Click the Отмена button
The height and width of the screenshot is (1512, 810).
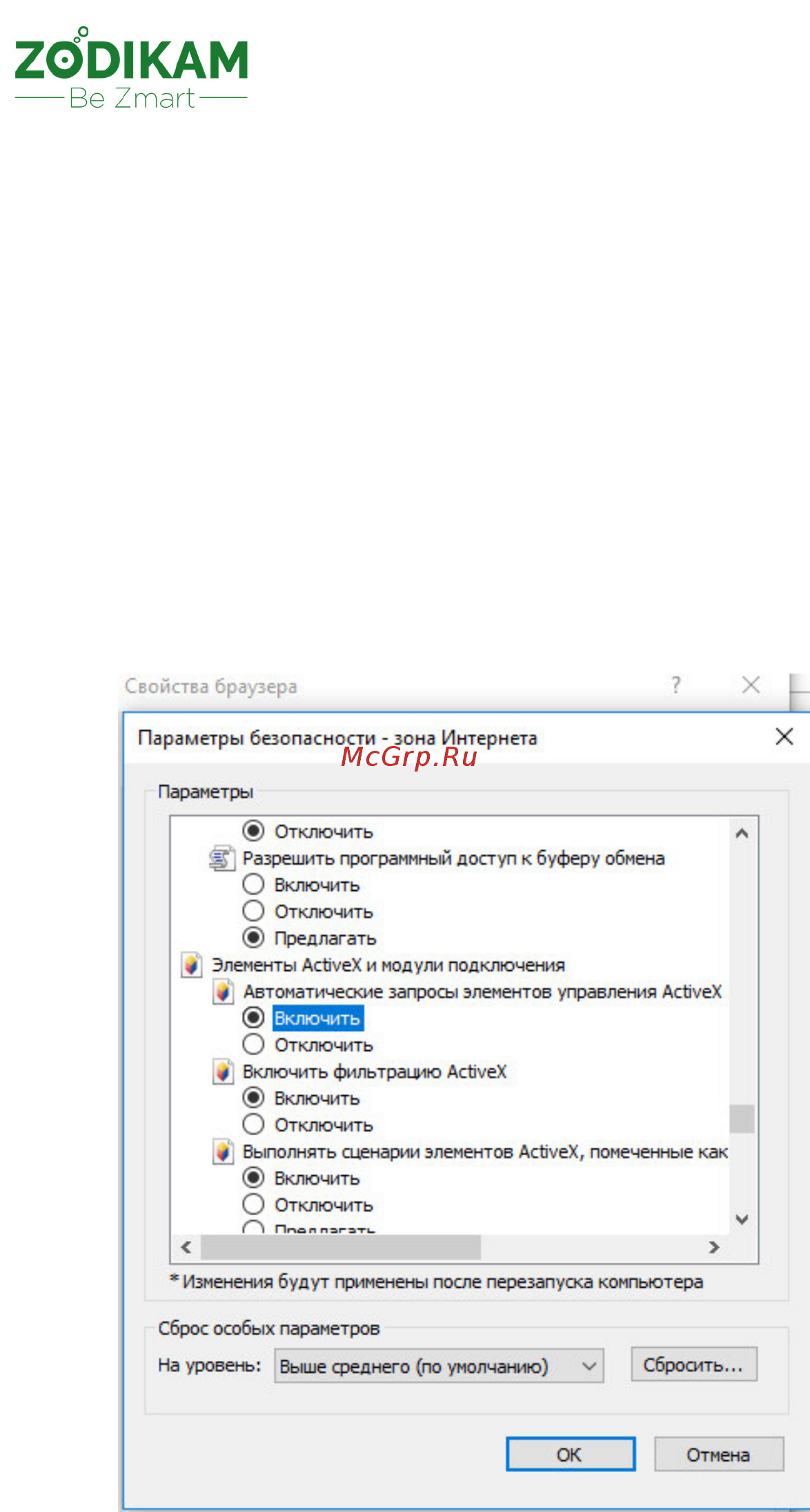718,1454
